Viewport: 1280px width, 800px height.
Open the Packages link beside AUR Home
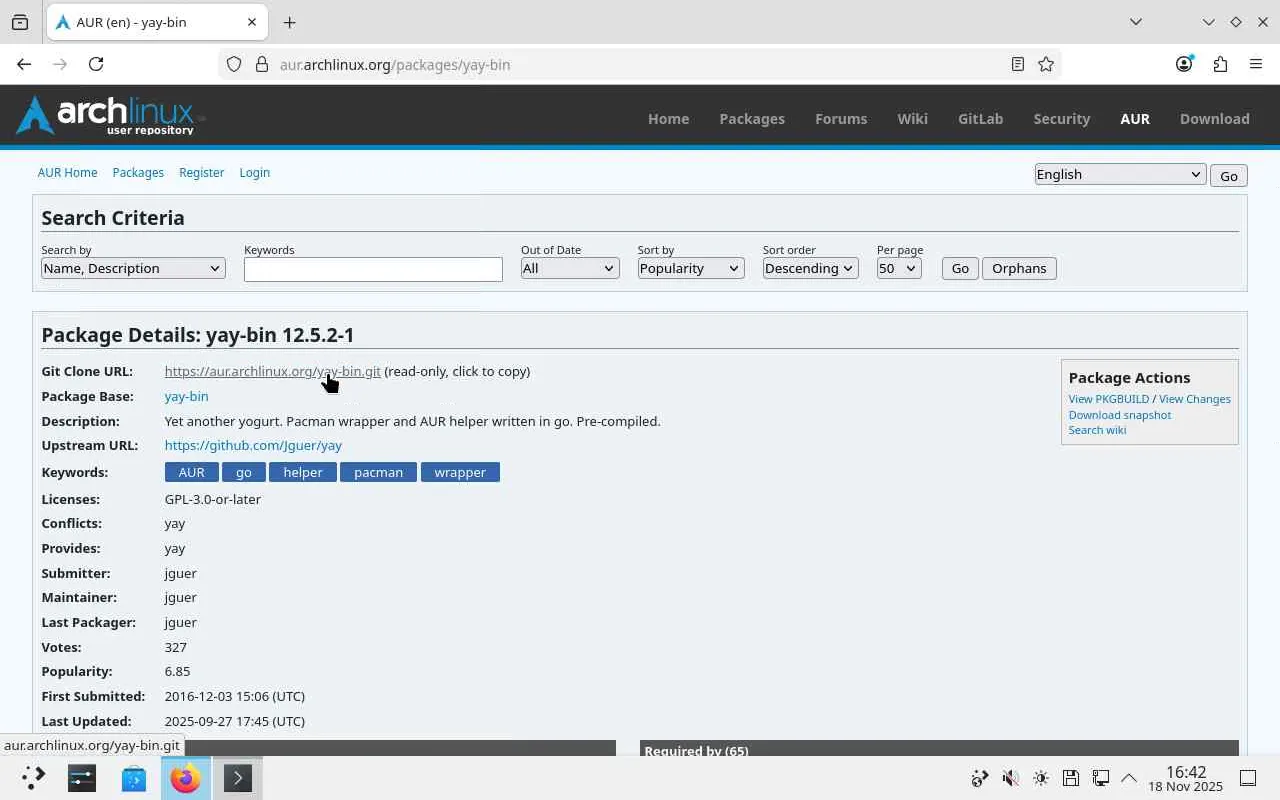138,172
